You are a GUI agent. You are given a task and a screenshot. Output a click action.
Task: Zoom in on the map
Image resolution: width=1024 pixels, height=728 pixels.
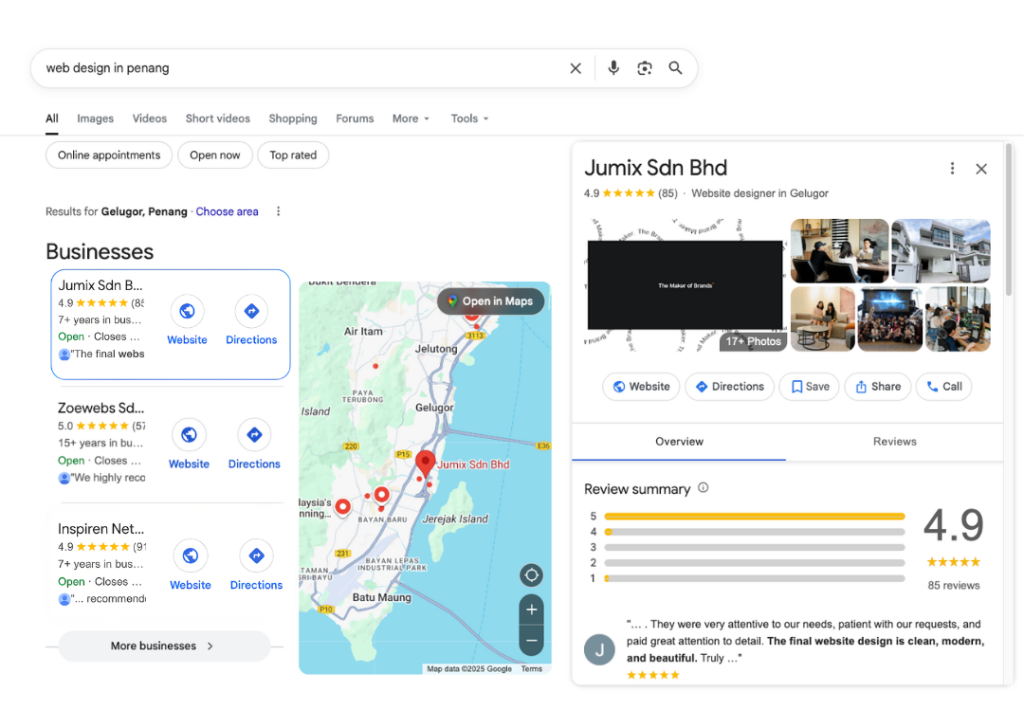pos(532,610)
